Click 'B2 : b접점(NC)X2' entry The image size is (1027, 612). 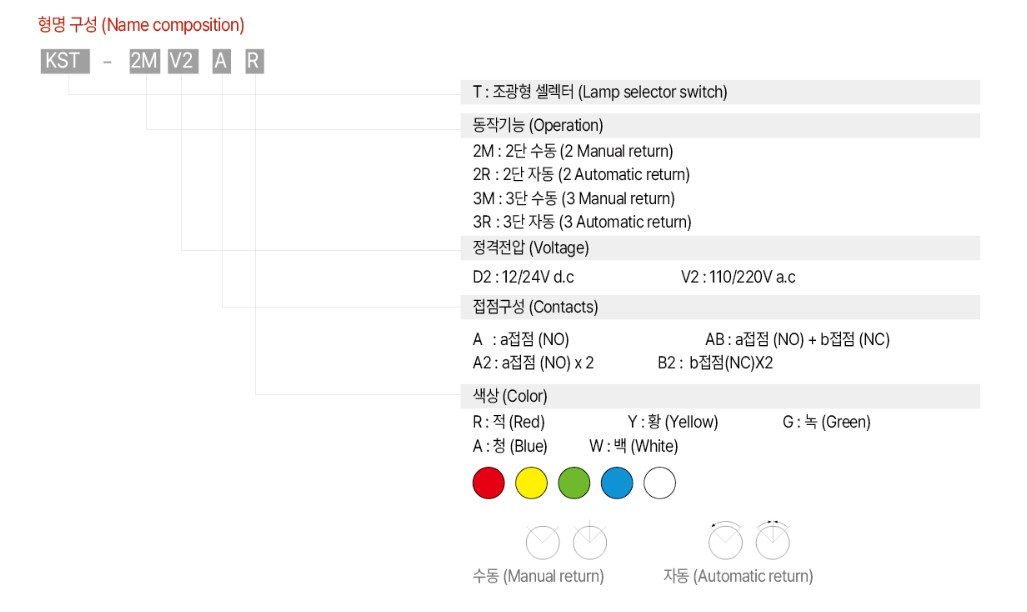tap(715, 363)
